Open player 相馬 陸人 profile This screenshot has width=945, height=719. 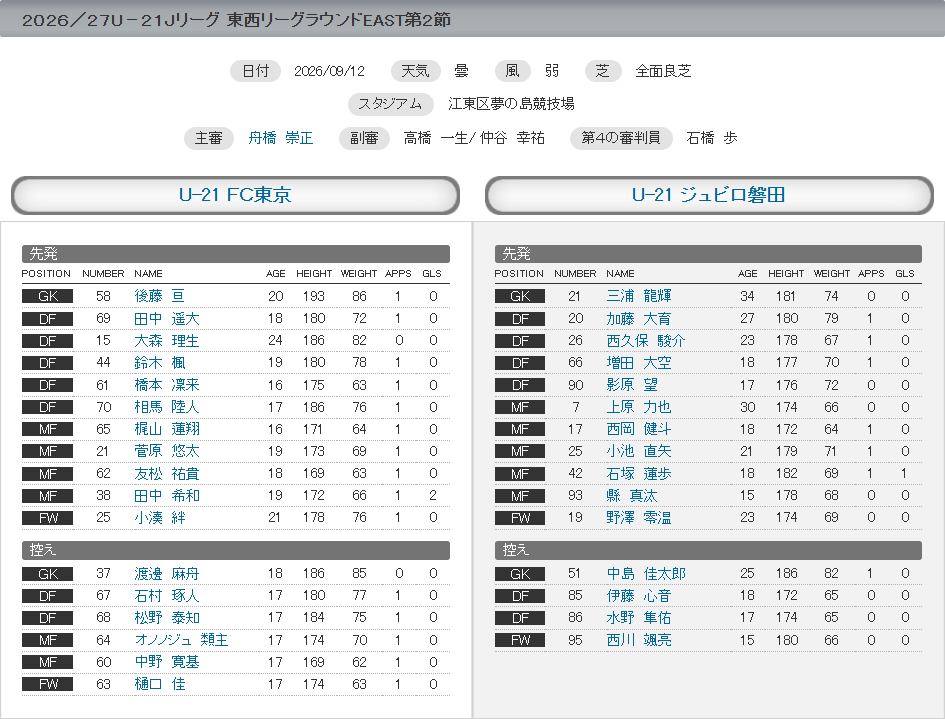[x=166, y=407]
